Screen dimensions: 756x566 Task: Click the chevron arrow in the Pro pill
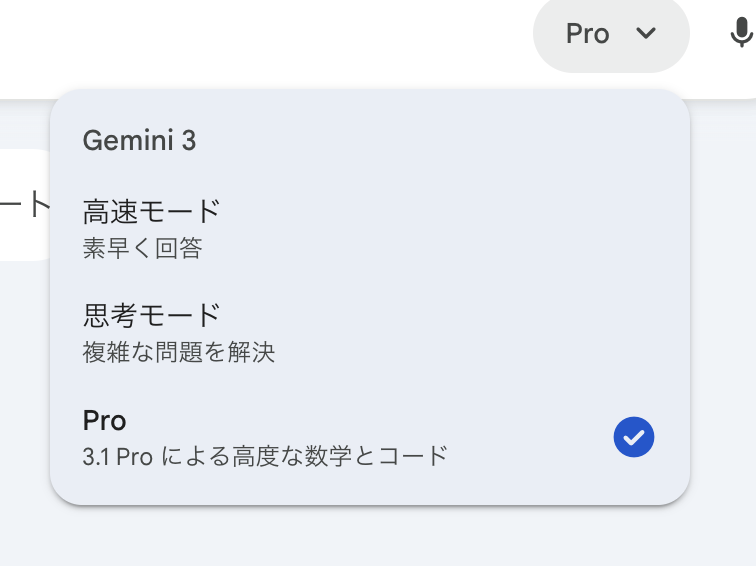click(x=646, y=33)
